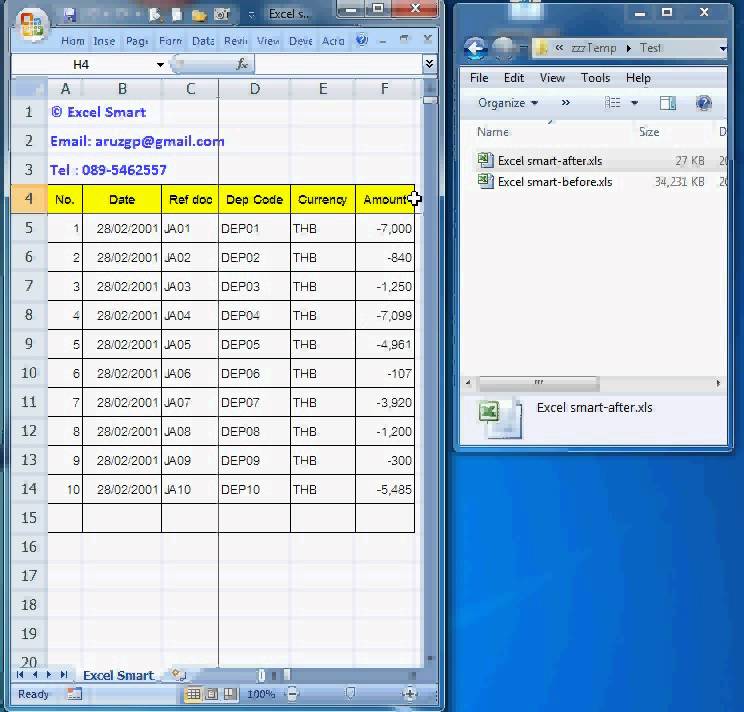Expand the Explorer toolbar overflow chevron

click(565, 102)
